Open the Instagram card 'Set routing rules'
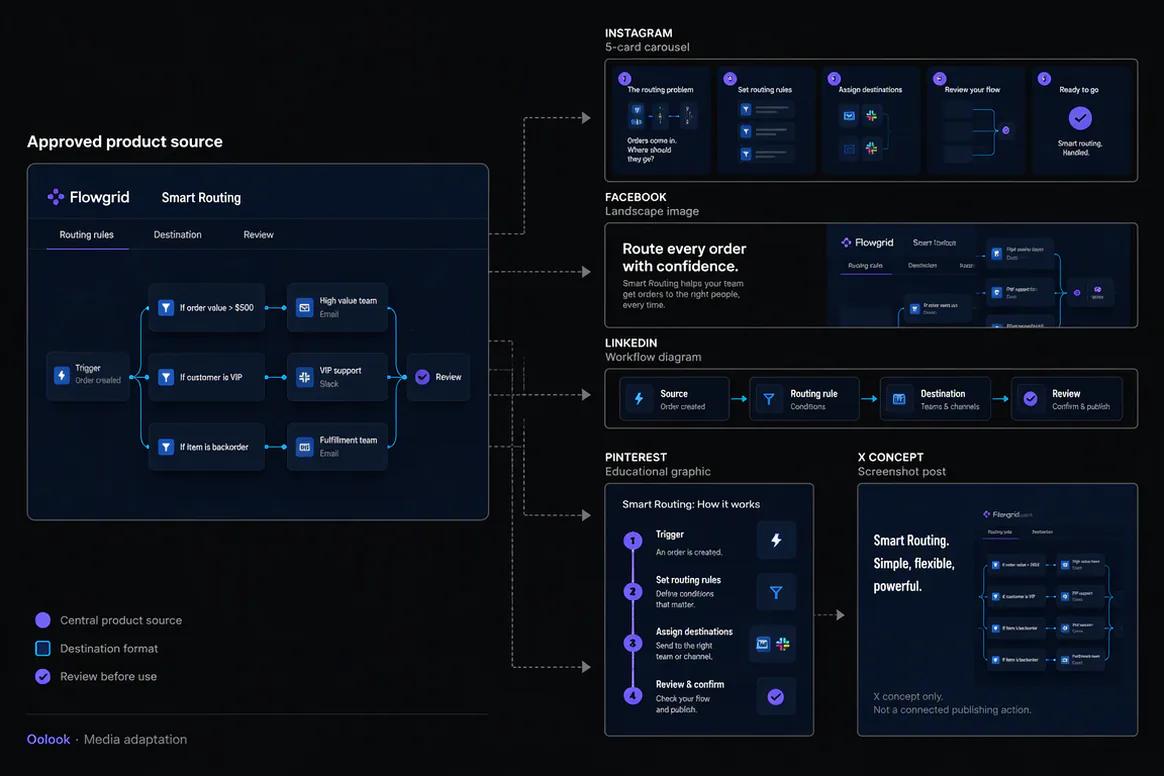Screen dimensions: 1164x776 point(765,120)
